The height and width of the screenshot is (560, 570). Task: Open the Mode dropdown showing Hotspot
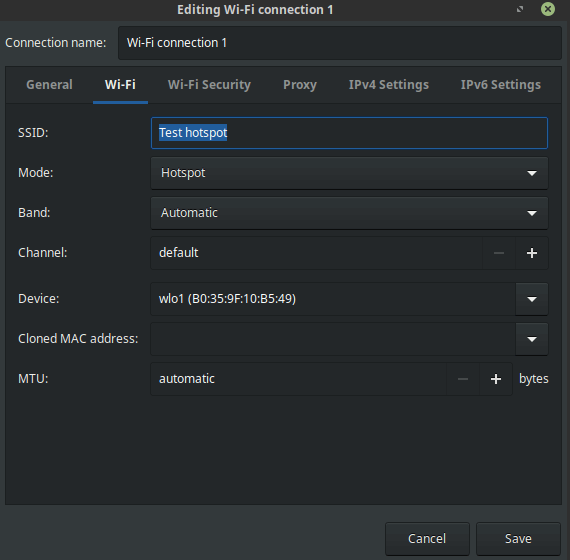(x=349, y=173)
